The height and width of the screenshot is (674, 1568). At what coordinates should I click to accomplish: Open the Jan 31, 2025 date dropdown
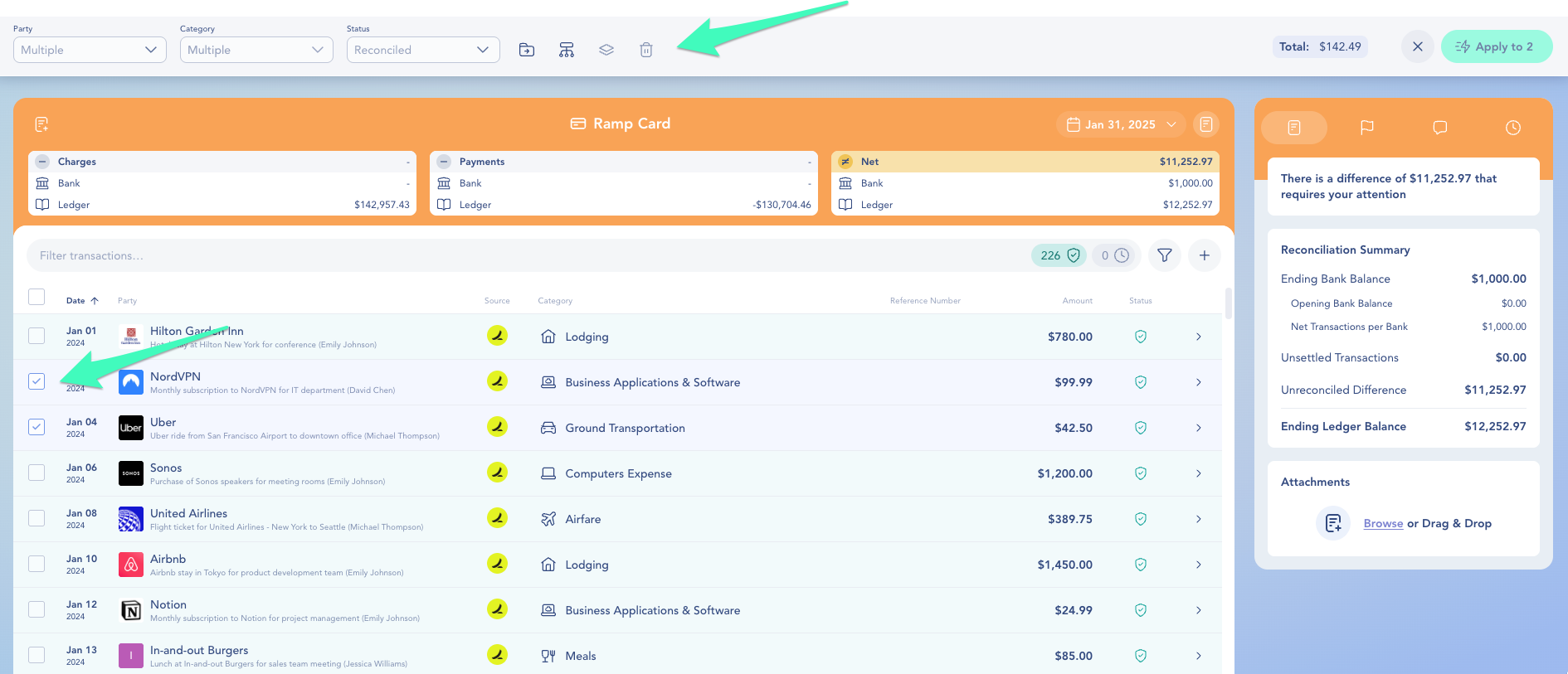1121,124
